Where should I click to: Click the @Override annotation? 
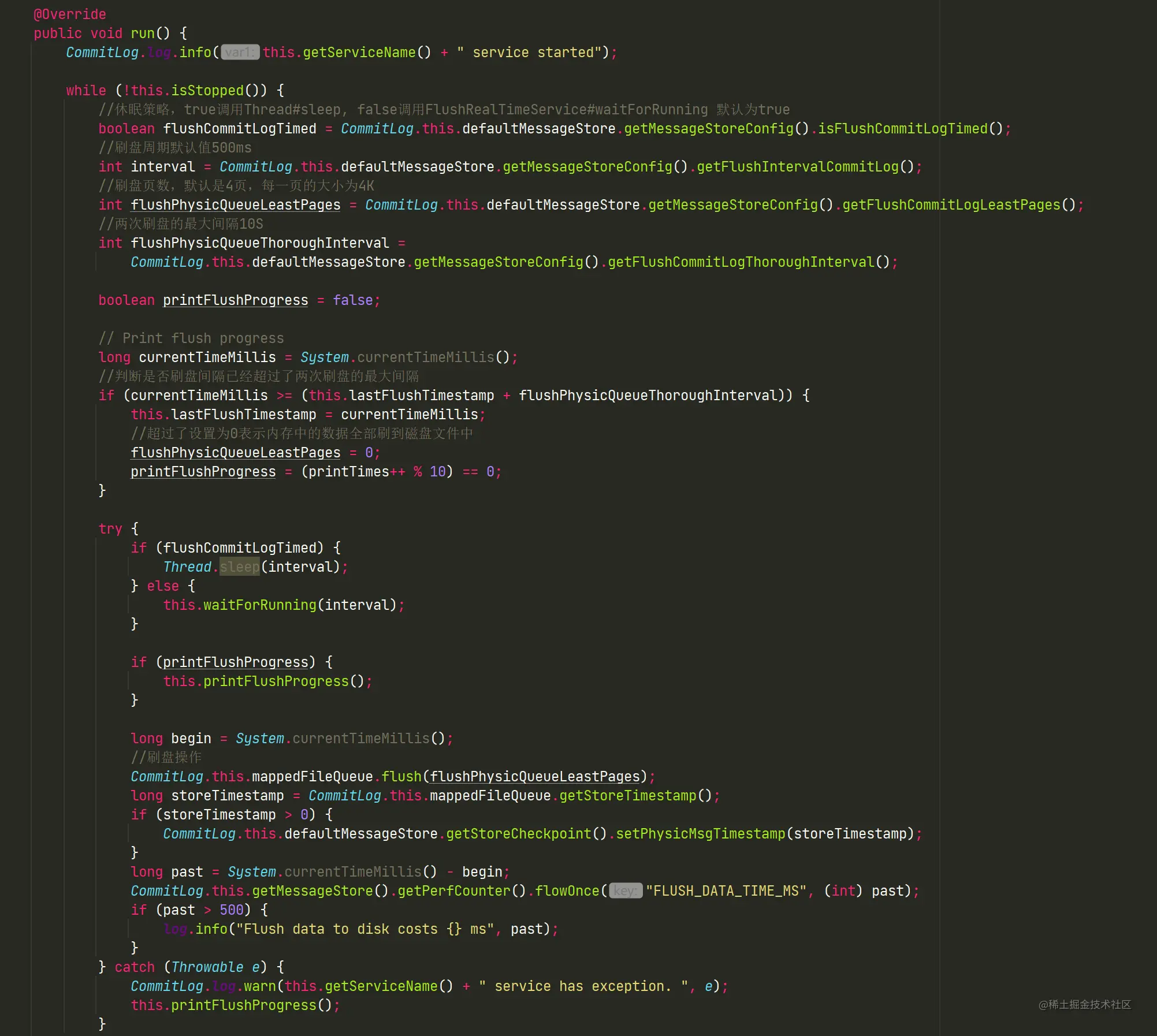(70, 14)
